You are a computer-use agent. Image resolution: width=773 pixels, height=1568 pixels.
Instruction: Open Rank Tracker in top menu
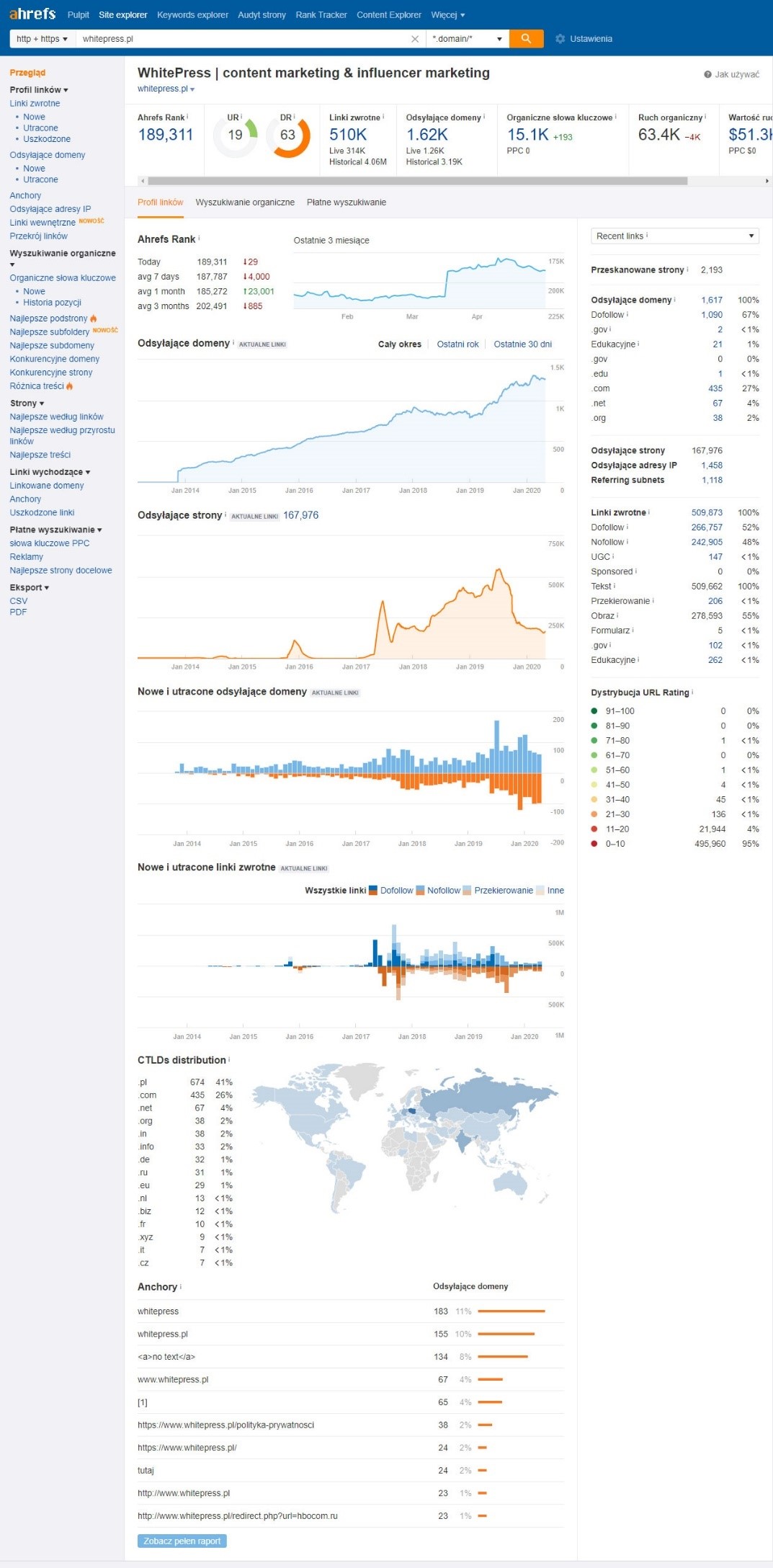click(x=321, y=14)
